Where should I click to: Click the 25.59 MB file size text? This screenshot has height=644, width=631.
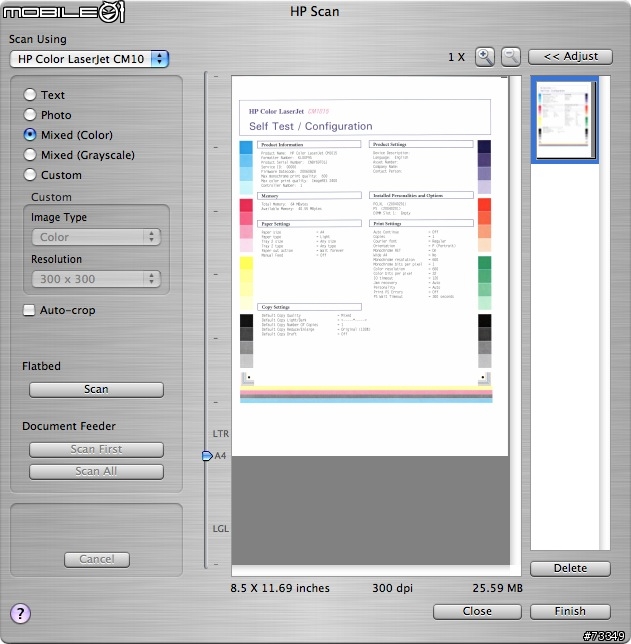pos(497,588)
